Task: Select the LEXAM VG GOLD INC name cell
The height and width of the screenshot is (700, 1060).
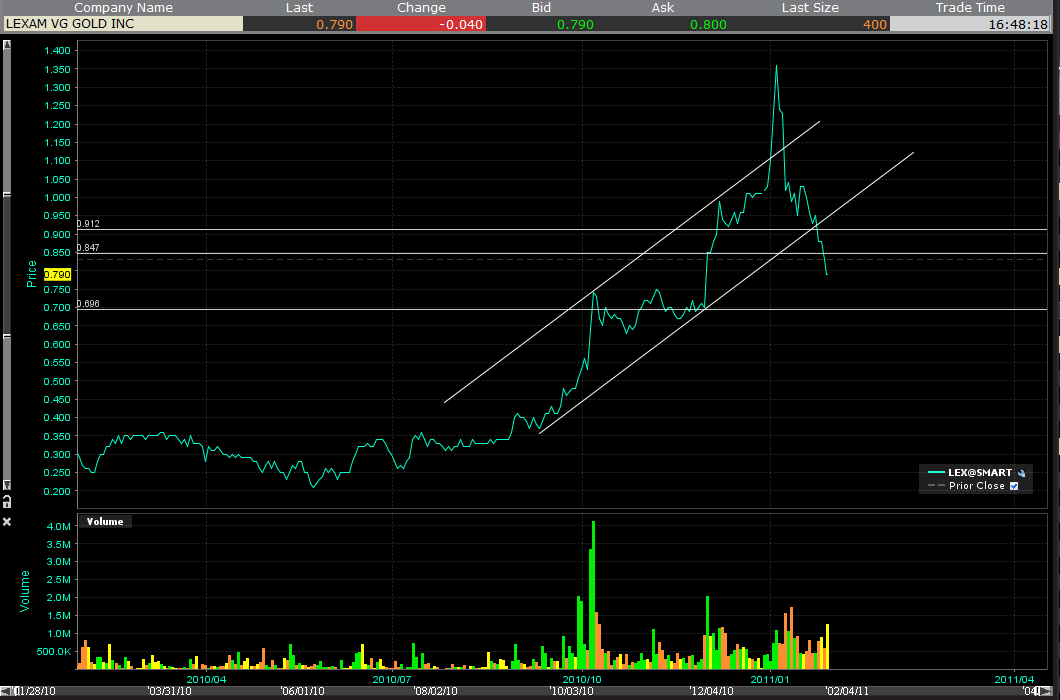Action: (x=123, y=24)
